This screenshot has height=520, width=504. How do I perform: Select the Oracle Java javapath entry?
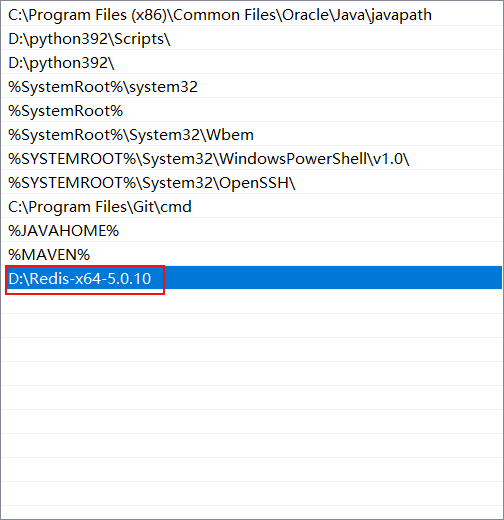tap(252, 15)
